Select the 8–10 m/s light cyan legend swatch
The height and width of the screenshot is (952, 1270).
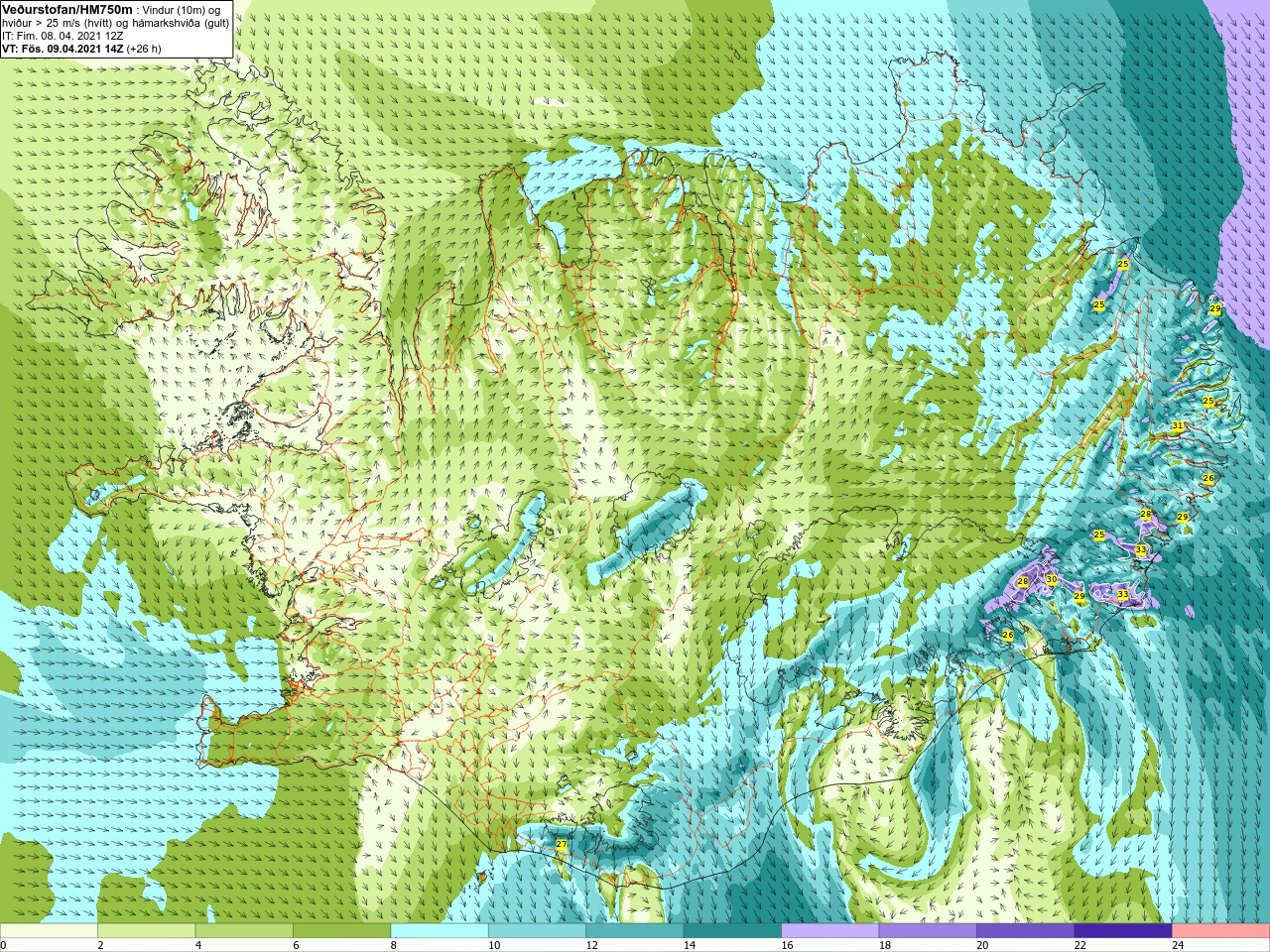(440, 930)
